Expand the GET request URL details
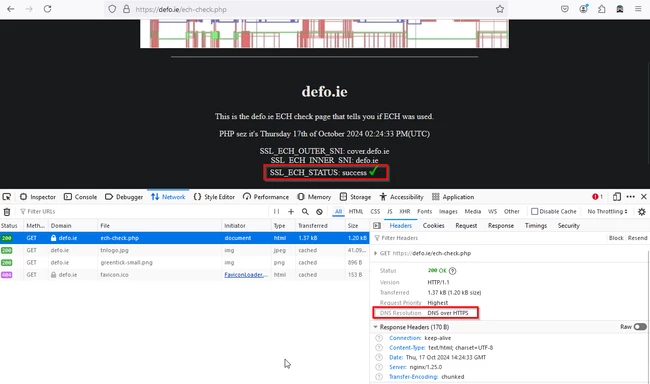Image resolution: width=650 pixels, height=384 pixels. [x=376, y=253]
